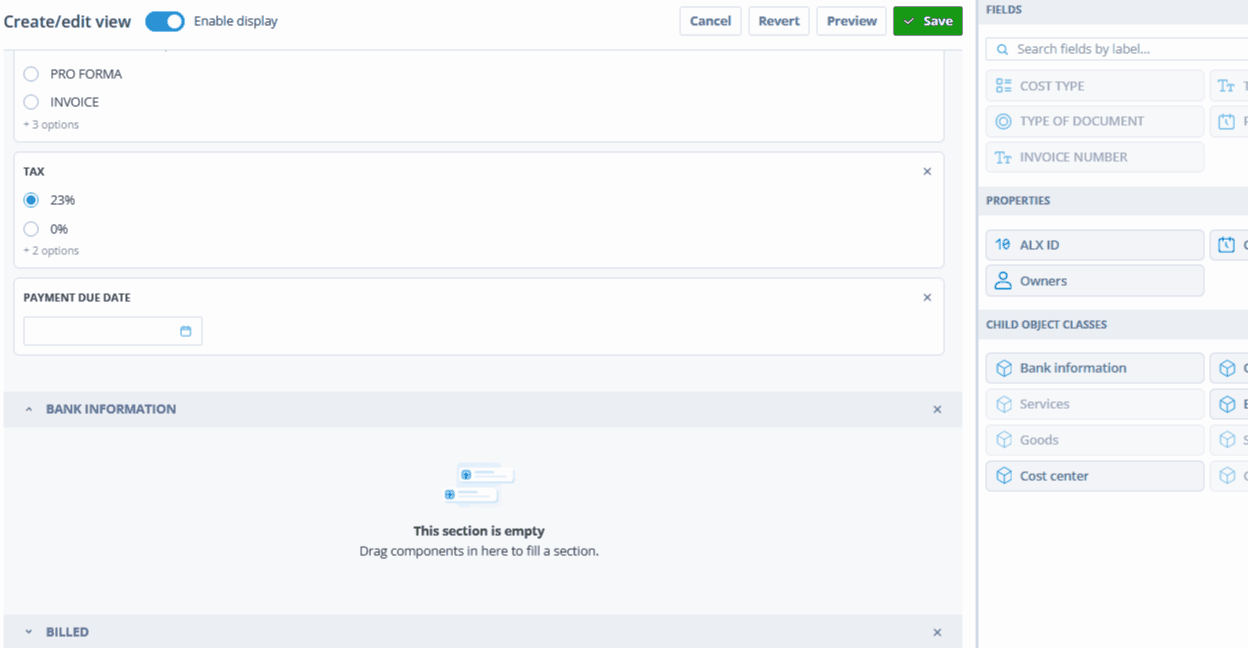Click the COST TYPE list icon
The width and height of the screenshot is (1248, 648).
pos(1004,86)
